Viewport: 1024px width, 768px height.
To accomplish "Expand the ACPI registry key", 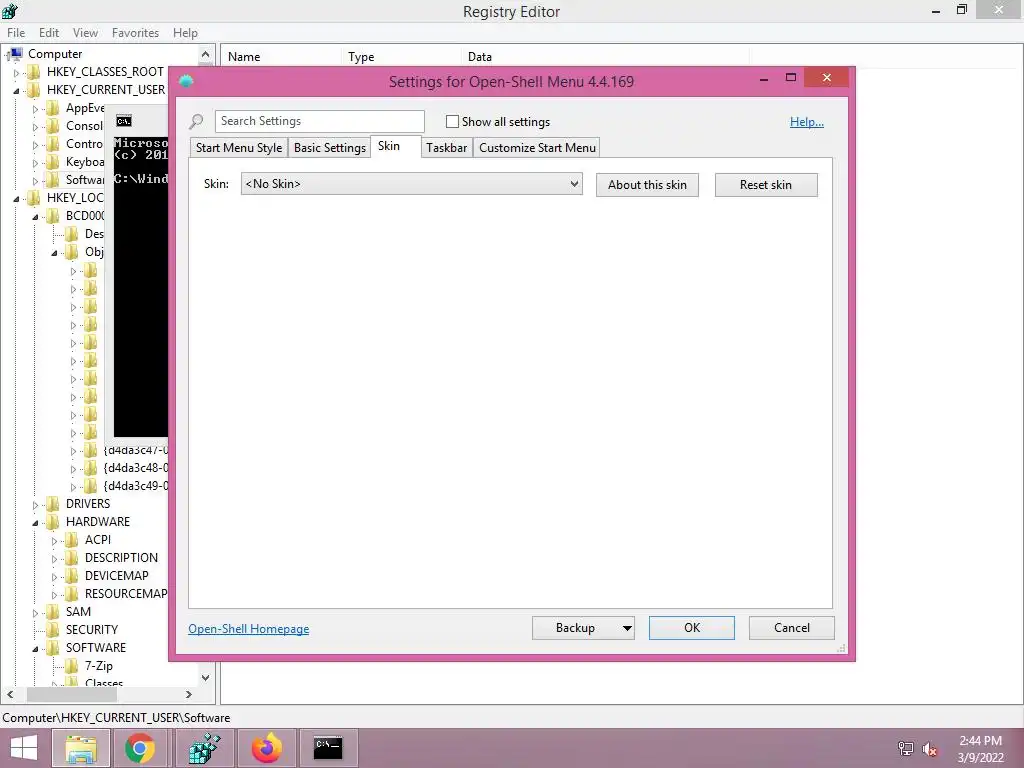I will (x=55, y=541).
